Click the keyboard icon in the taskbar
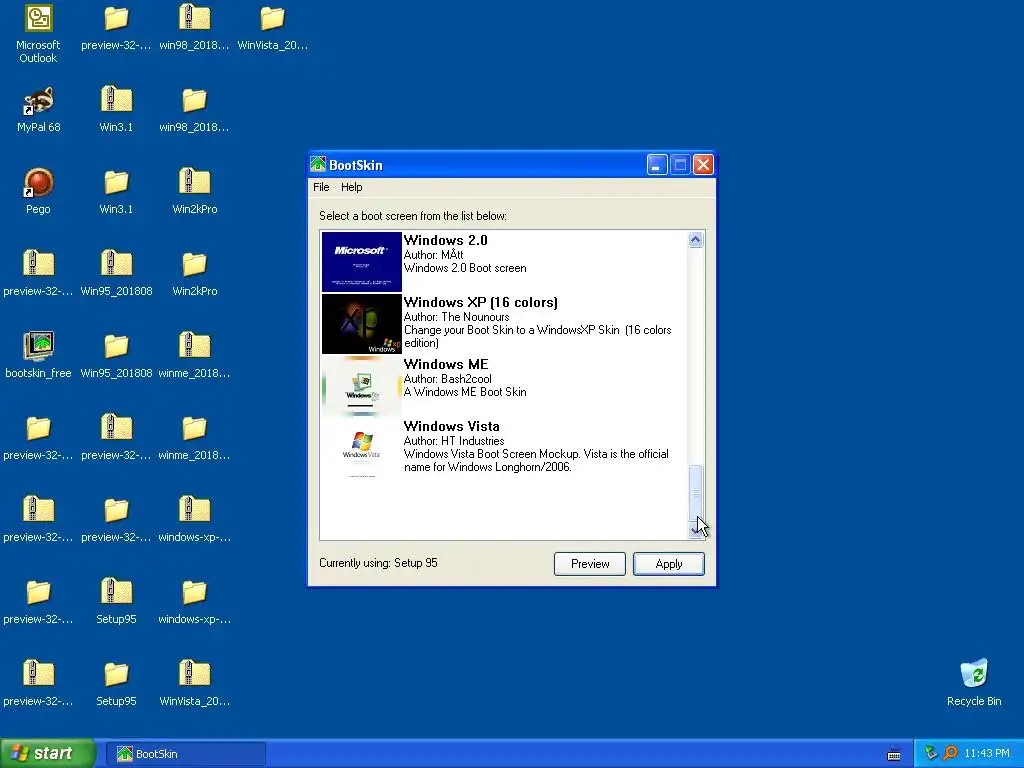Screen dimensions: 1024x768 click(x=894, y=754)
